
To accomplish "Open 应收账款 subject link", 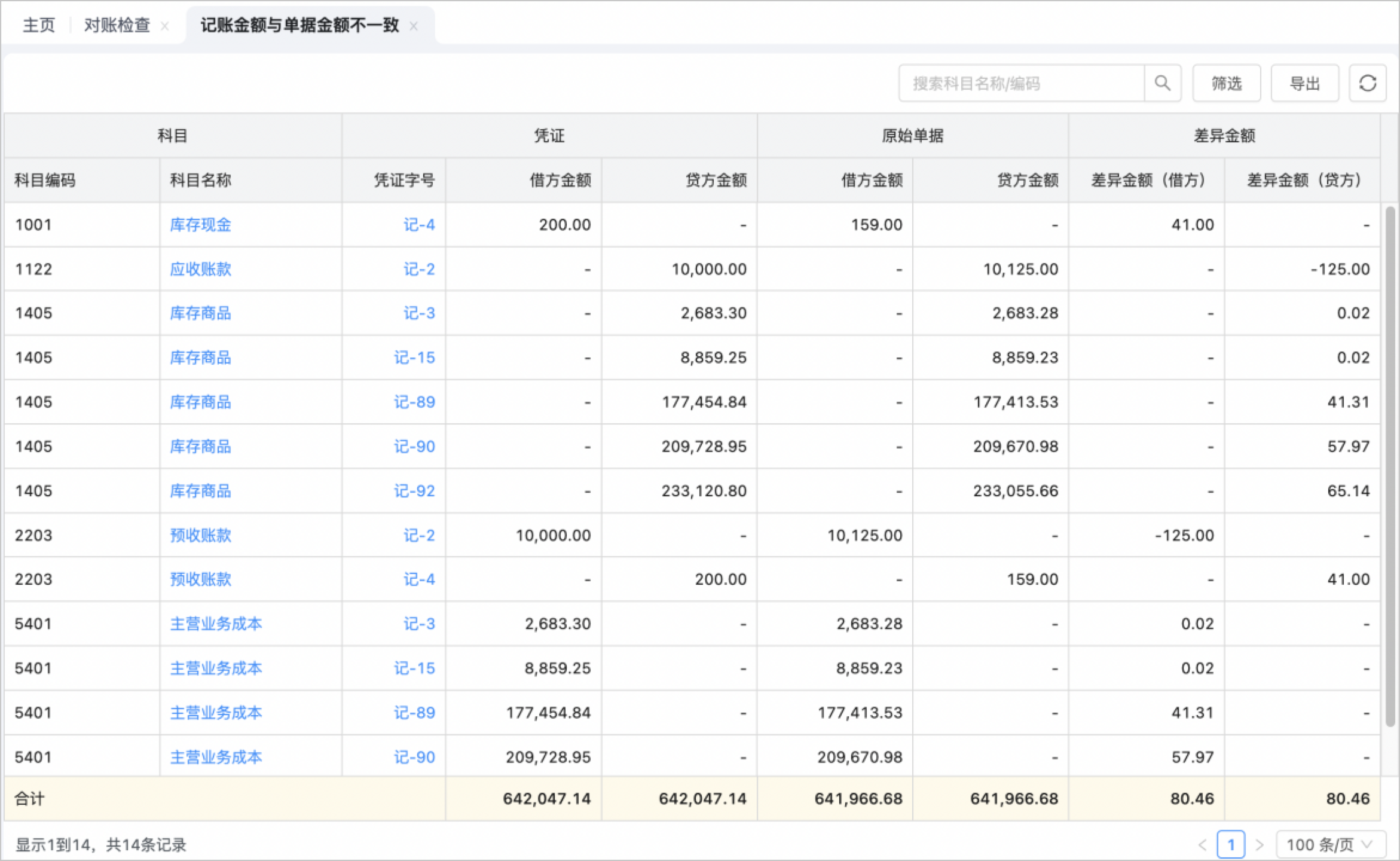I will click(200, 269).
